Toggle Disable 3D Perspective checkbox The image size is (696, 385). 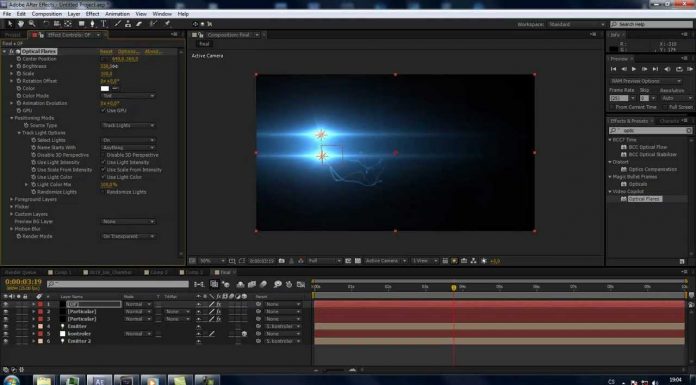pyautogui.click(x=103, y=155)
